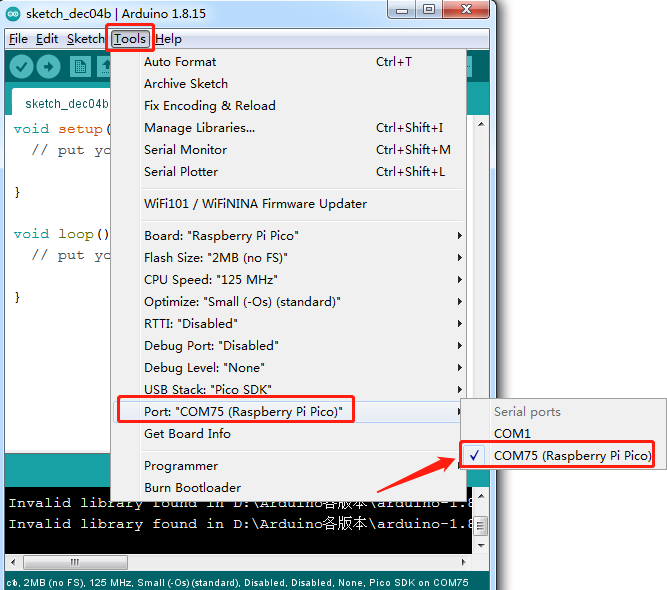Click the console vertical scrollbar thumb
667x590 pixels.
(x=481, y=526)
